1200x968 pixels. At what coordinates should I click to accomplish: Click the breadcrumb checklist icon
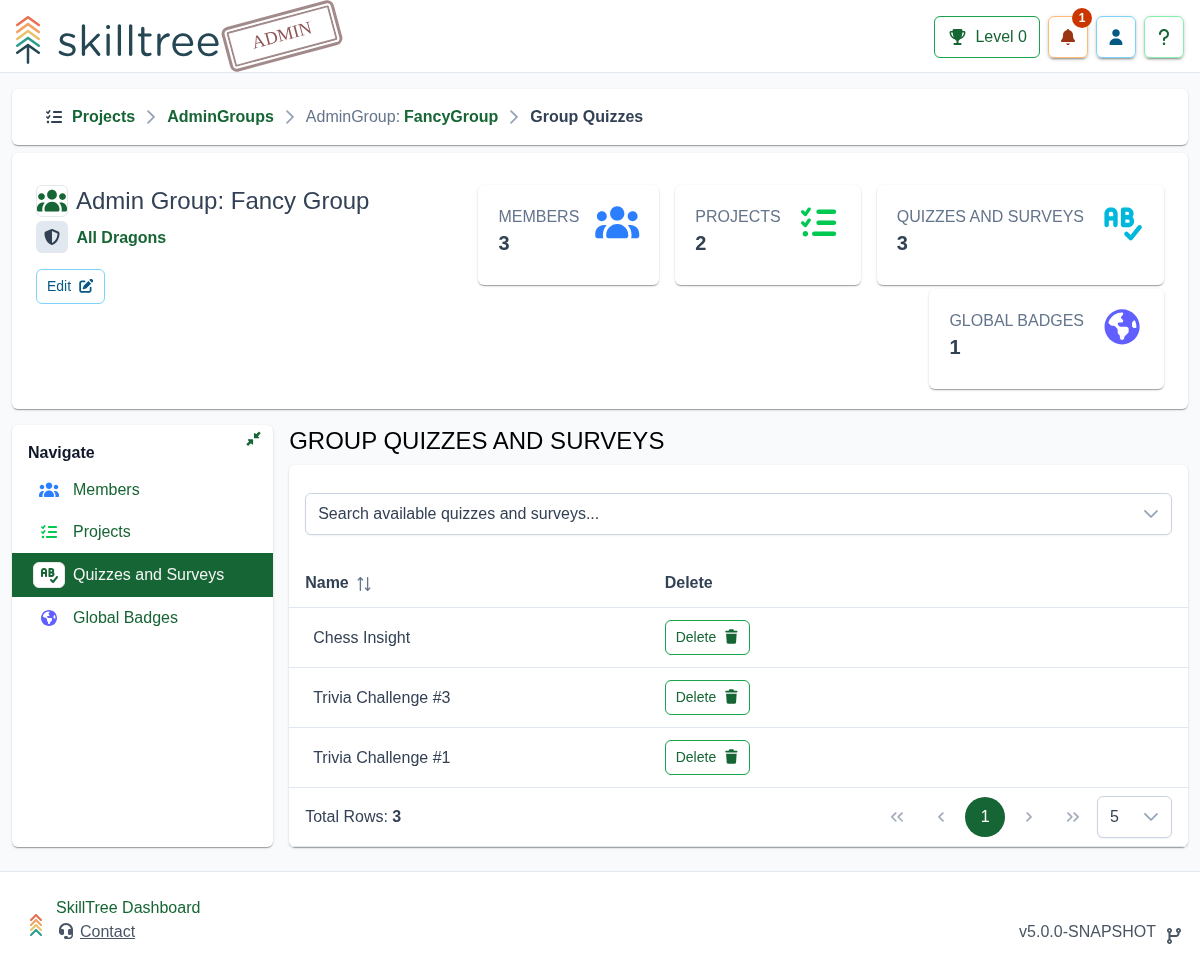[x=54, y=117]
